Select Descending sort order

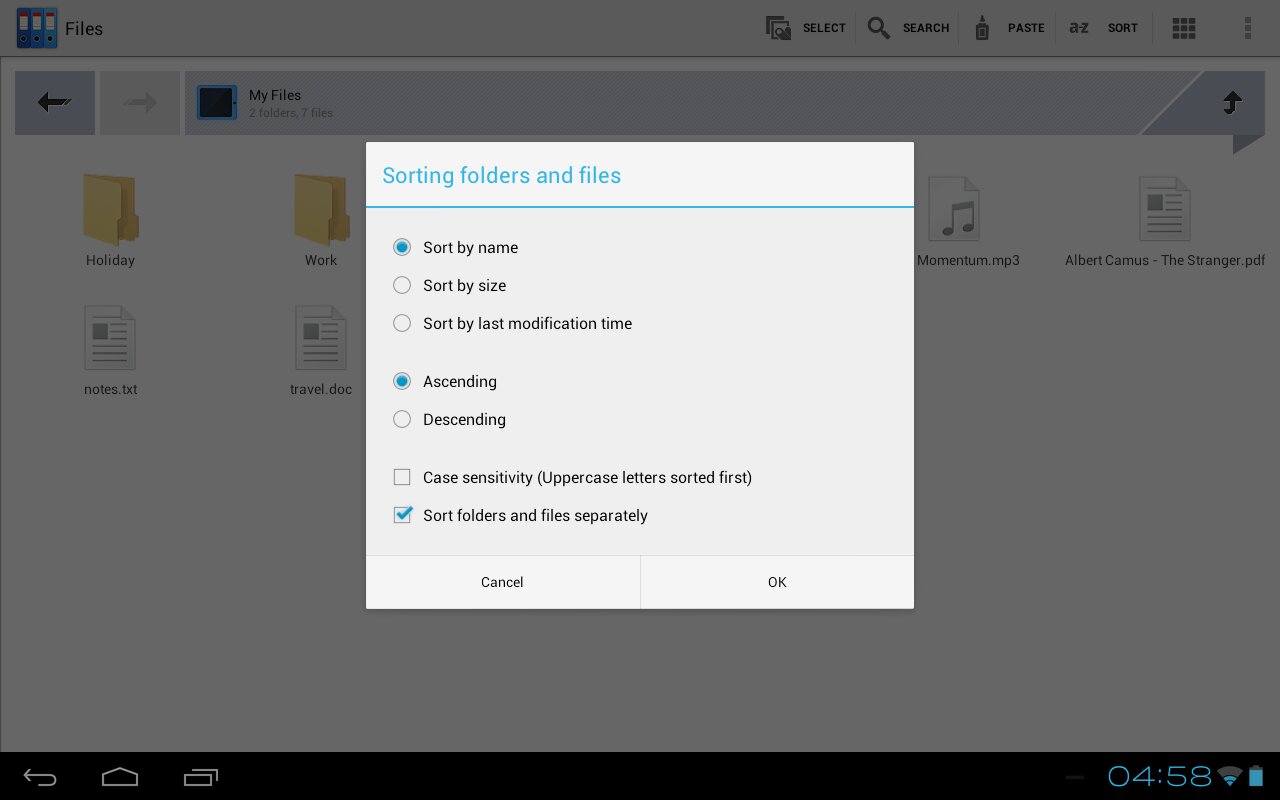point(402,419)
